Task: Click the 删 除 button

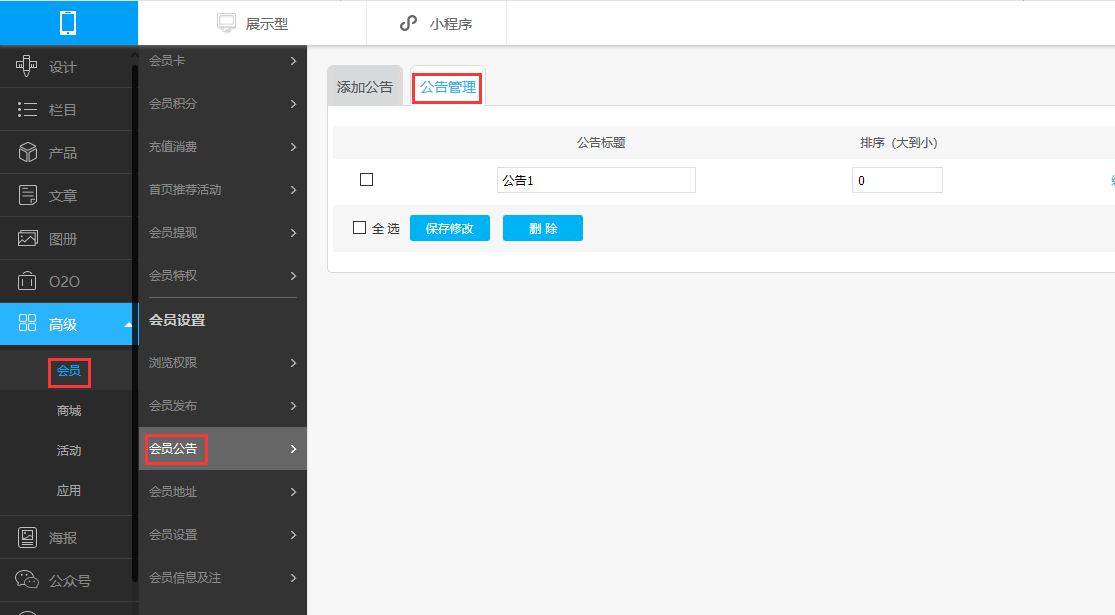Action: pos(543,228)
